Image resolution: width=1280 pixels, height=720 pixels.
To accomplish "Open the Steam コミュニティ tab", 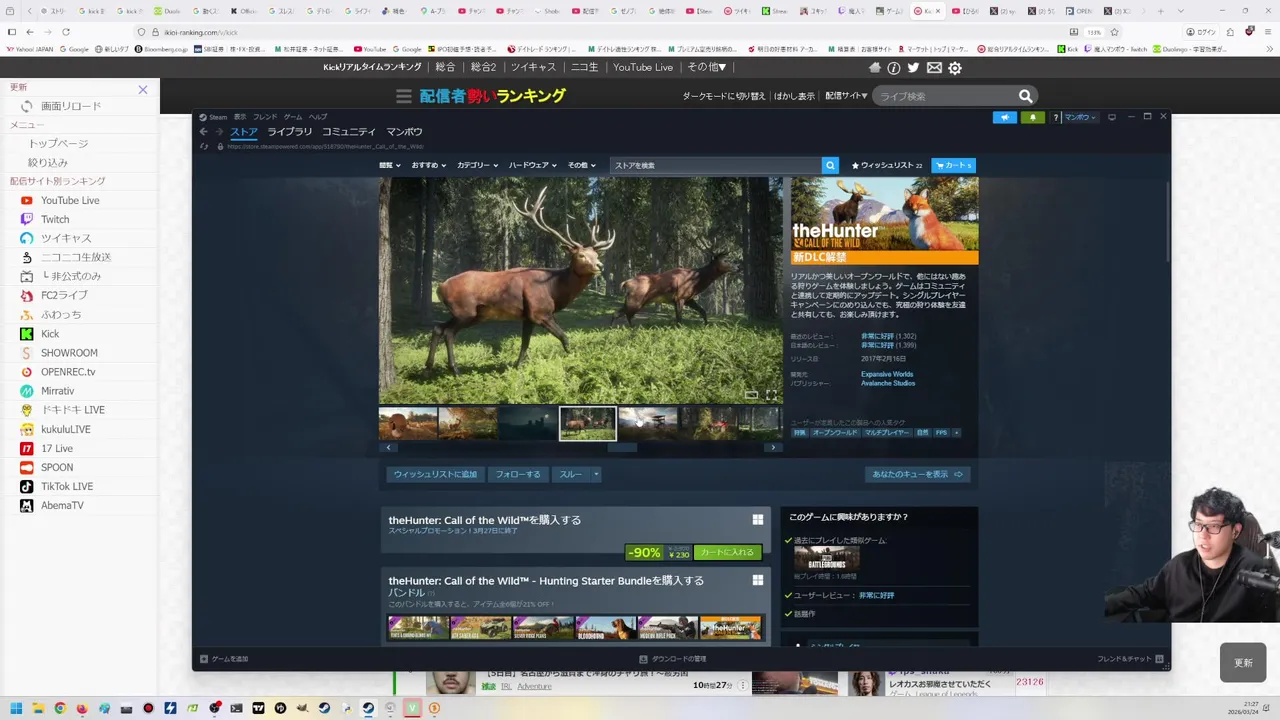I will [348, 131].
